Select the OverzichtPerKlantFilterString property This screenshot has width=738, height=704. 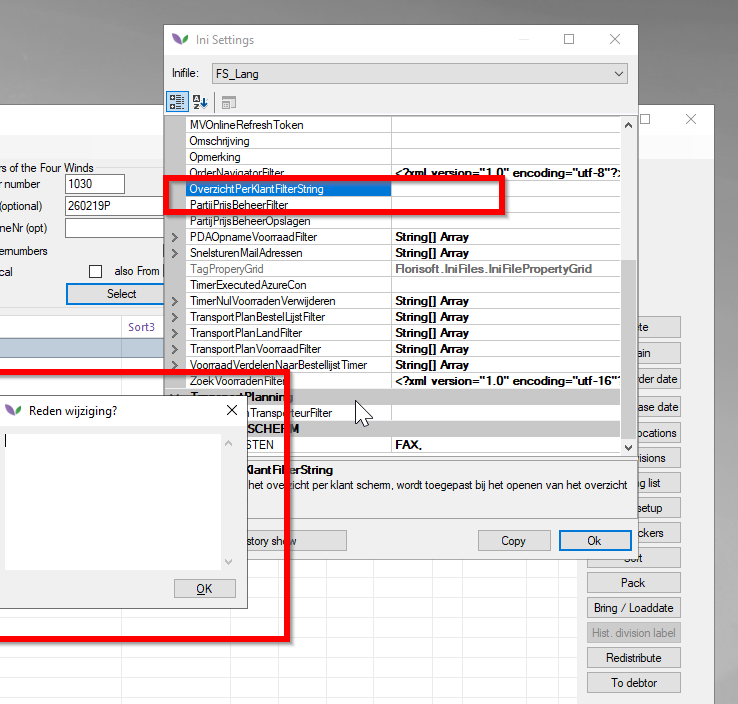pyautogui.click(x=256, y=189)
